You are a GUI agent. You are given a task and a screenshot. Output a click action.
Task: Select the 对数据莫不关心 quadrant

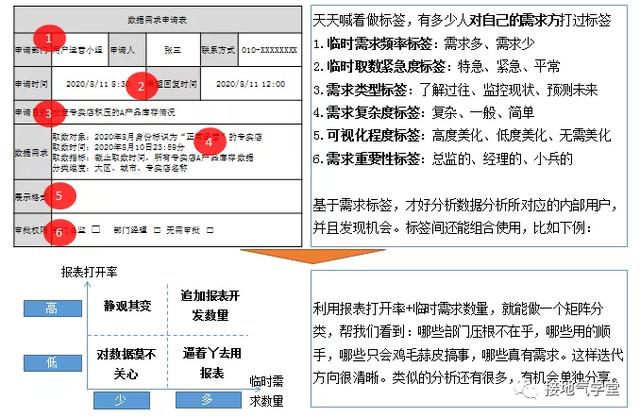click(126, 363)
